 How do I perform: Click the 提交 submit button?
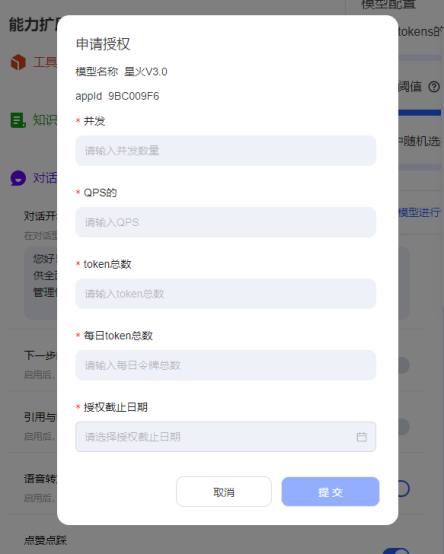(330, 491)
